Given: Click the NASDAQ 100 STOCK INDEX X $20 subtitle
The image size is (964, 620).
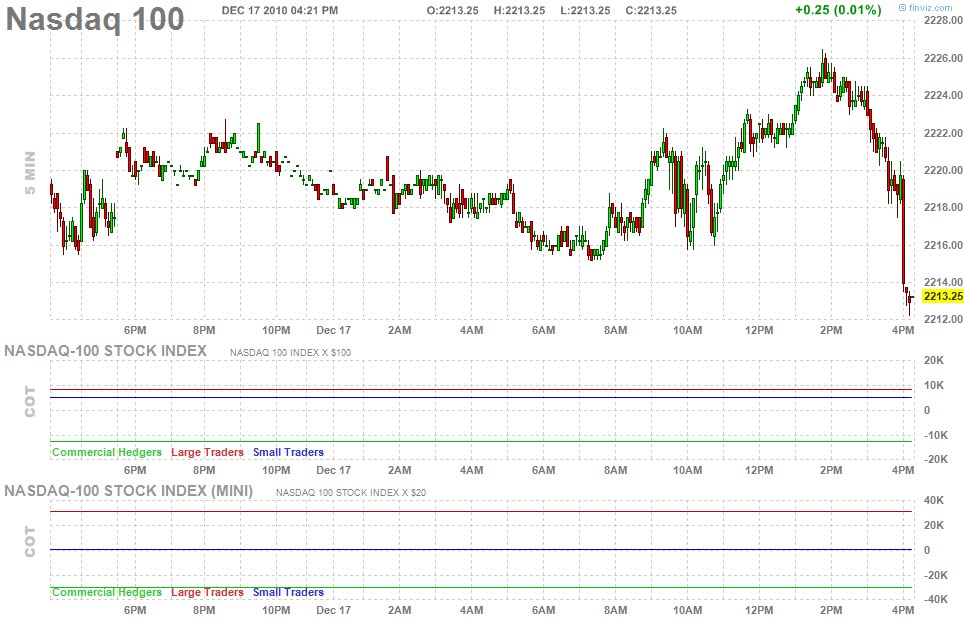Looking at the screenshot, I should [350, 493].
